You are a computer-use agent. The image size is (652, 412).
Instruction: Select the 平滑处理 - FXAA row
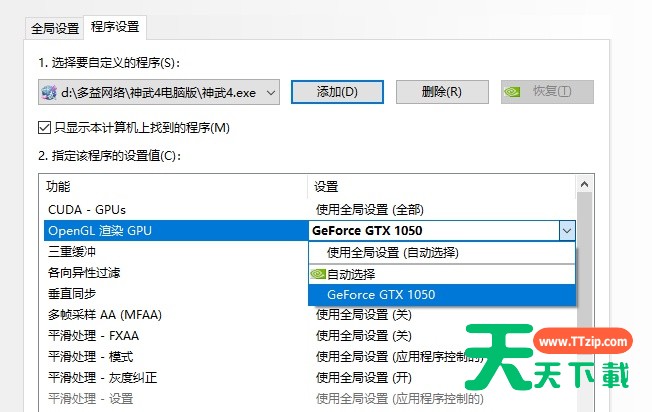click(310, 336)
